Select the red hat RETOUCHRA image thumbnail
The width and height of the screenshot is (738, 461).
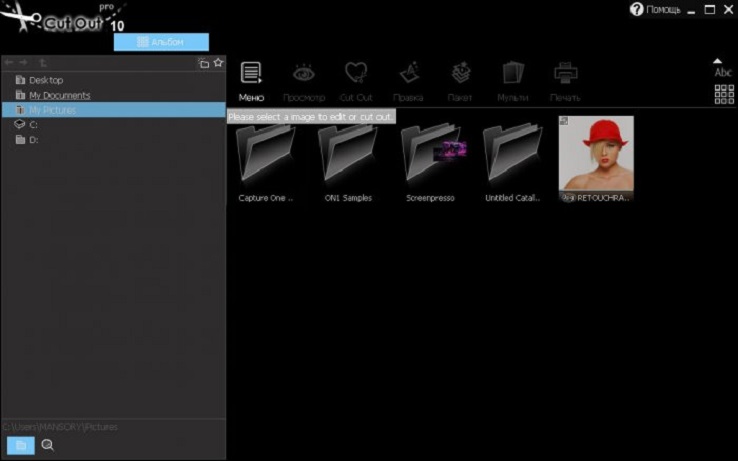coord(596,159)
